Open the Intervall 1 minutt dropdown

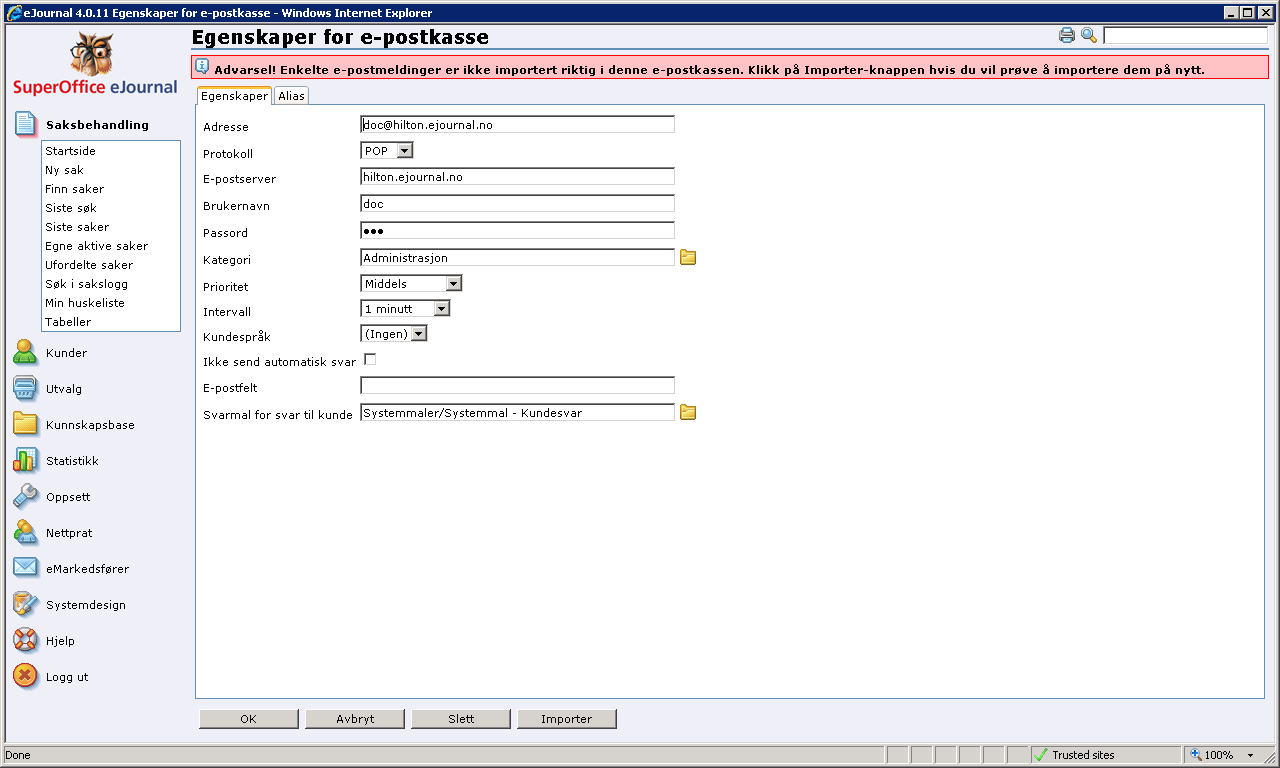[x=405, y=308]
